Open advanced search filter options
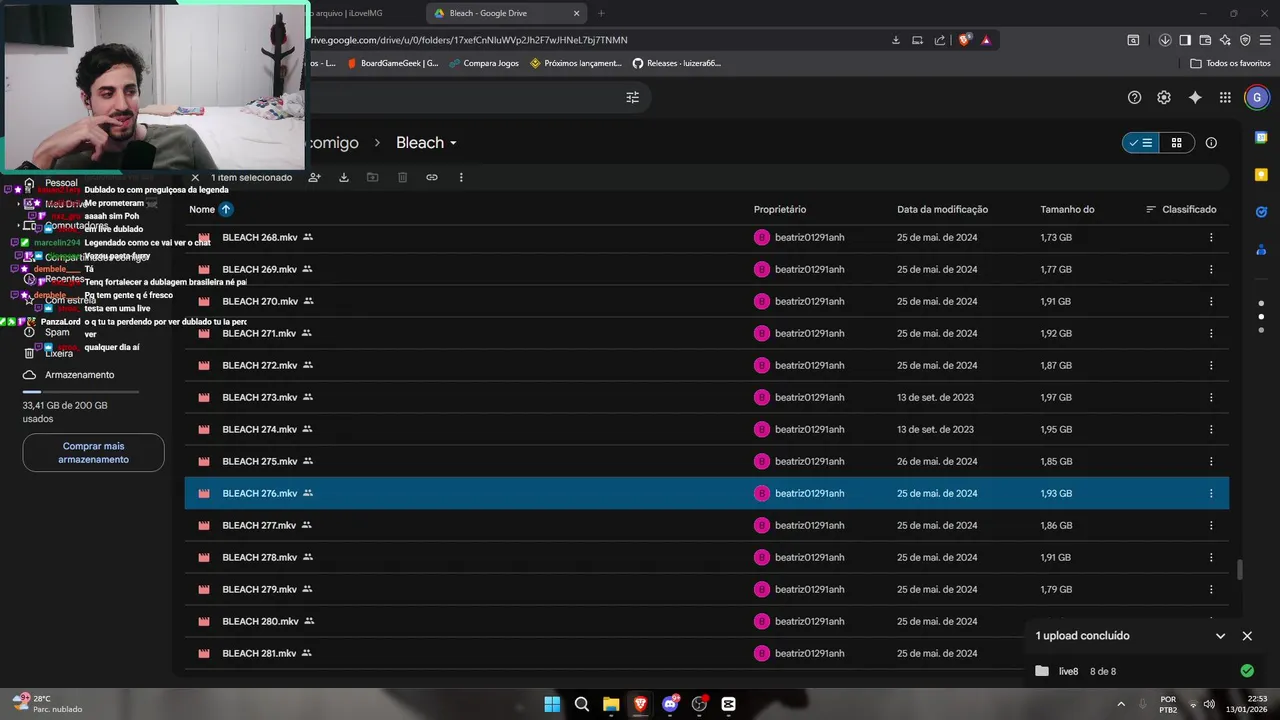Image resolution: width=1280 pixels, height=720 pixels. pyautogui.click(x=632, y=97)
